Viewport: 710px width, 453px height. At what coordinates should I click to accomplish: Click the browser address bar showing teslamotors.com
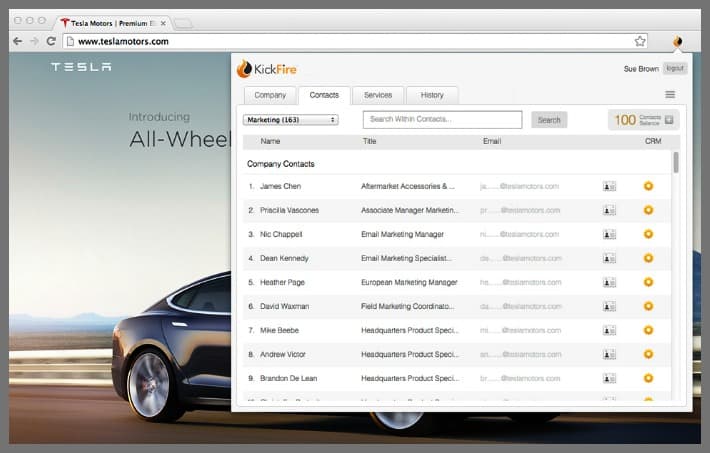[340, 41]
